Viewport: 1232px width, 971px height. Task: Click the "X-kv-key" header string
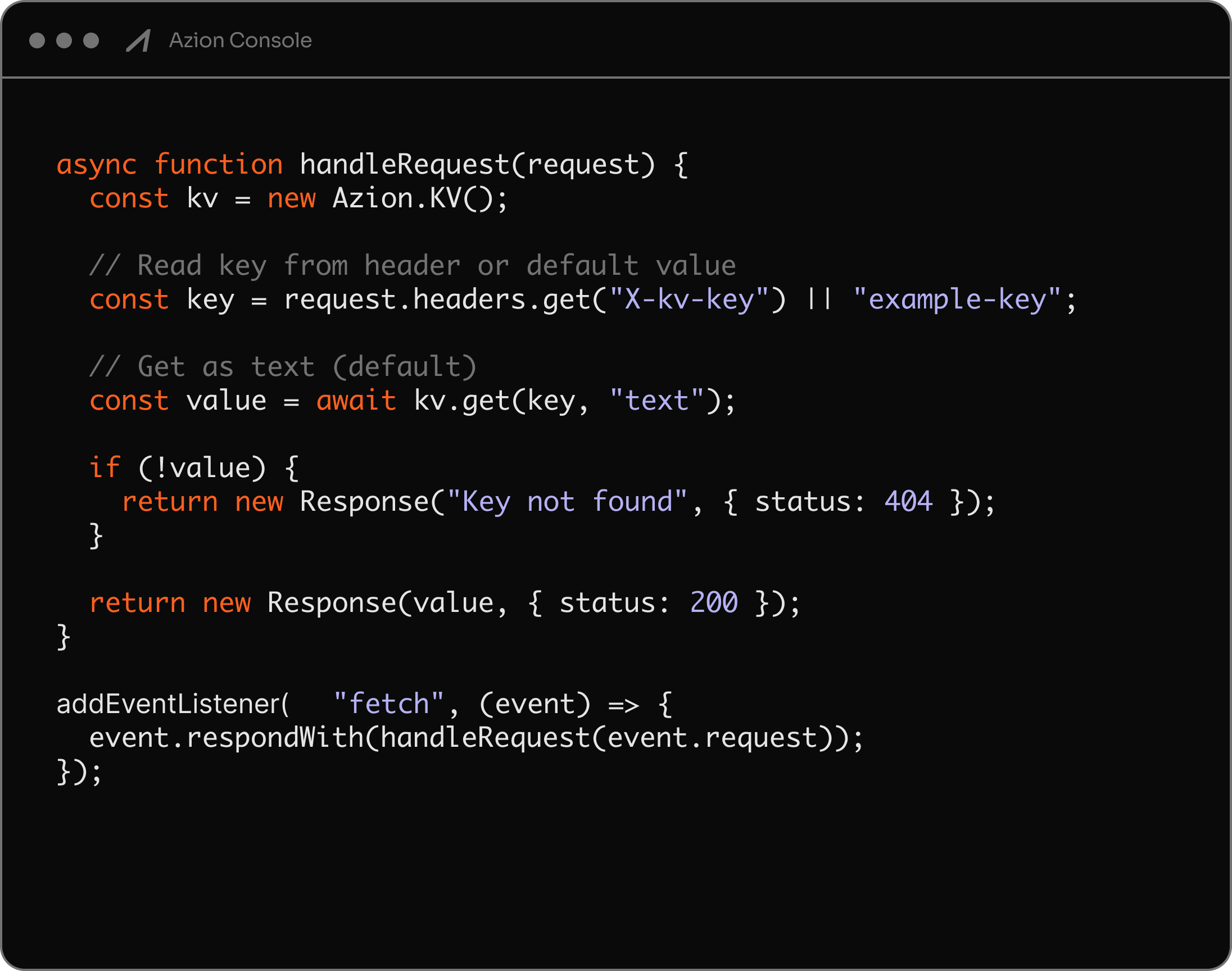pos(689,300)
